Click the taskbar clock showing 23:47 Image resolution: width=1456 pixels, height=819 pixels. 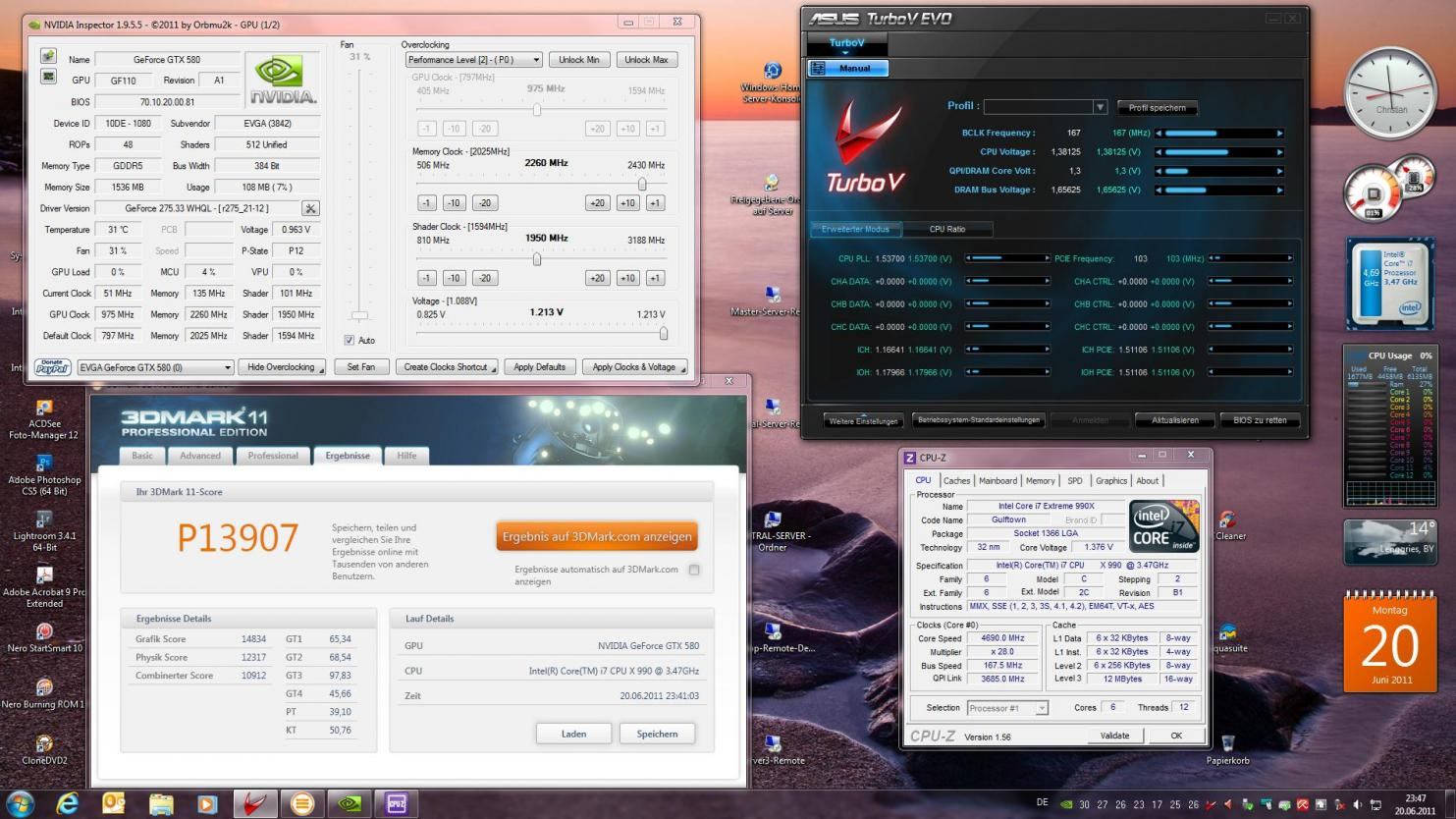coord(1416,804)
